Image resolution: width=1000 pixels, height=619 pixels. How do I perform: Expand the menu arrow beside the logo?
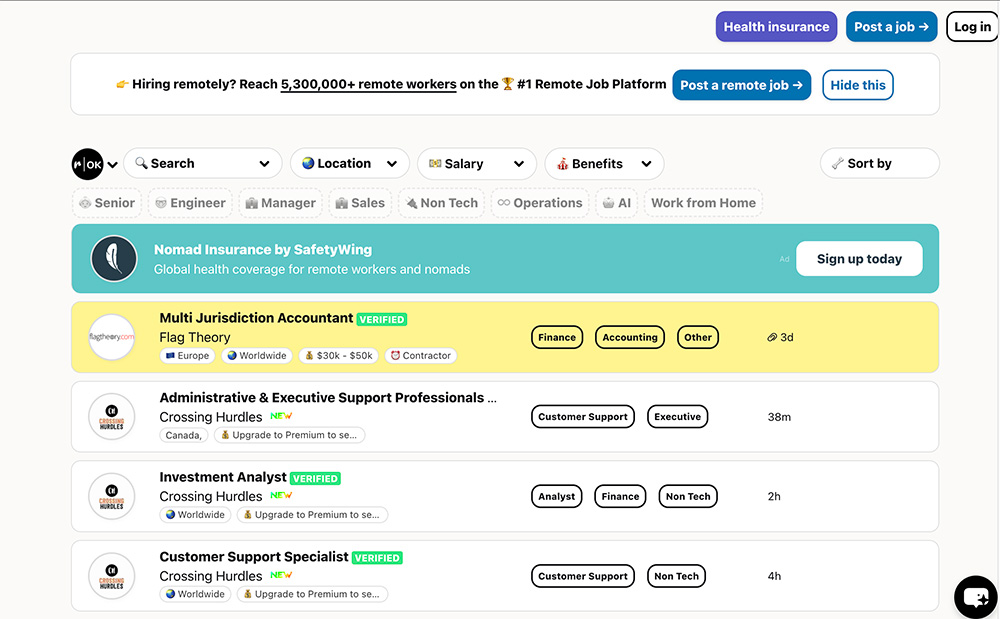(113, 164)
